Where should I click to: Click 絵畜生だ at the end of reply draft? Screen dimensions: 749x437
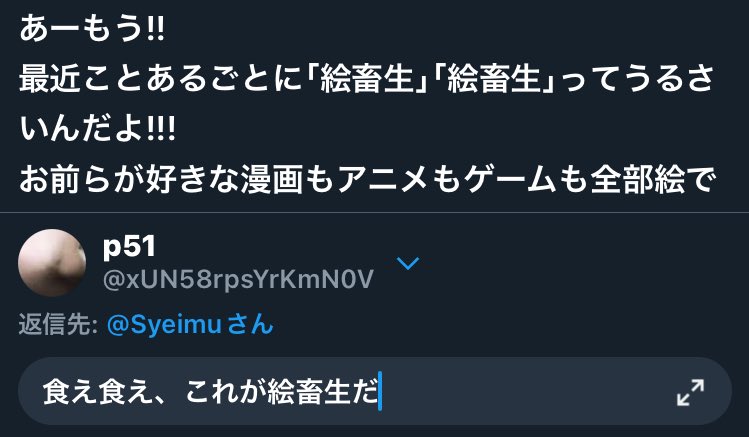point(322,392)
